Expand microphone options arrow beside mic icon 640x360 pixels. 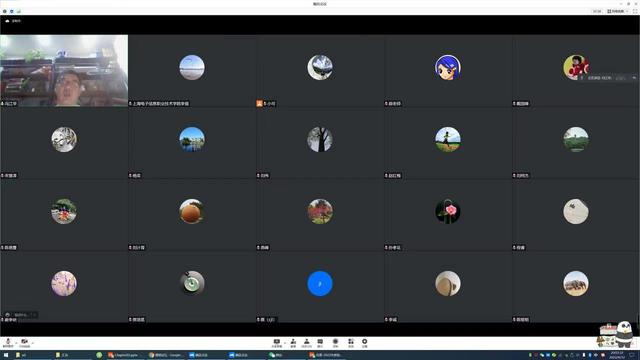click(x=16, y=343)
